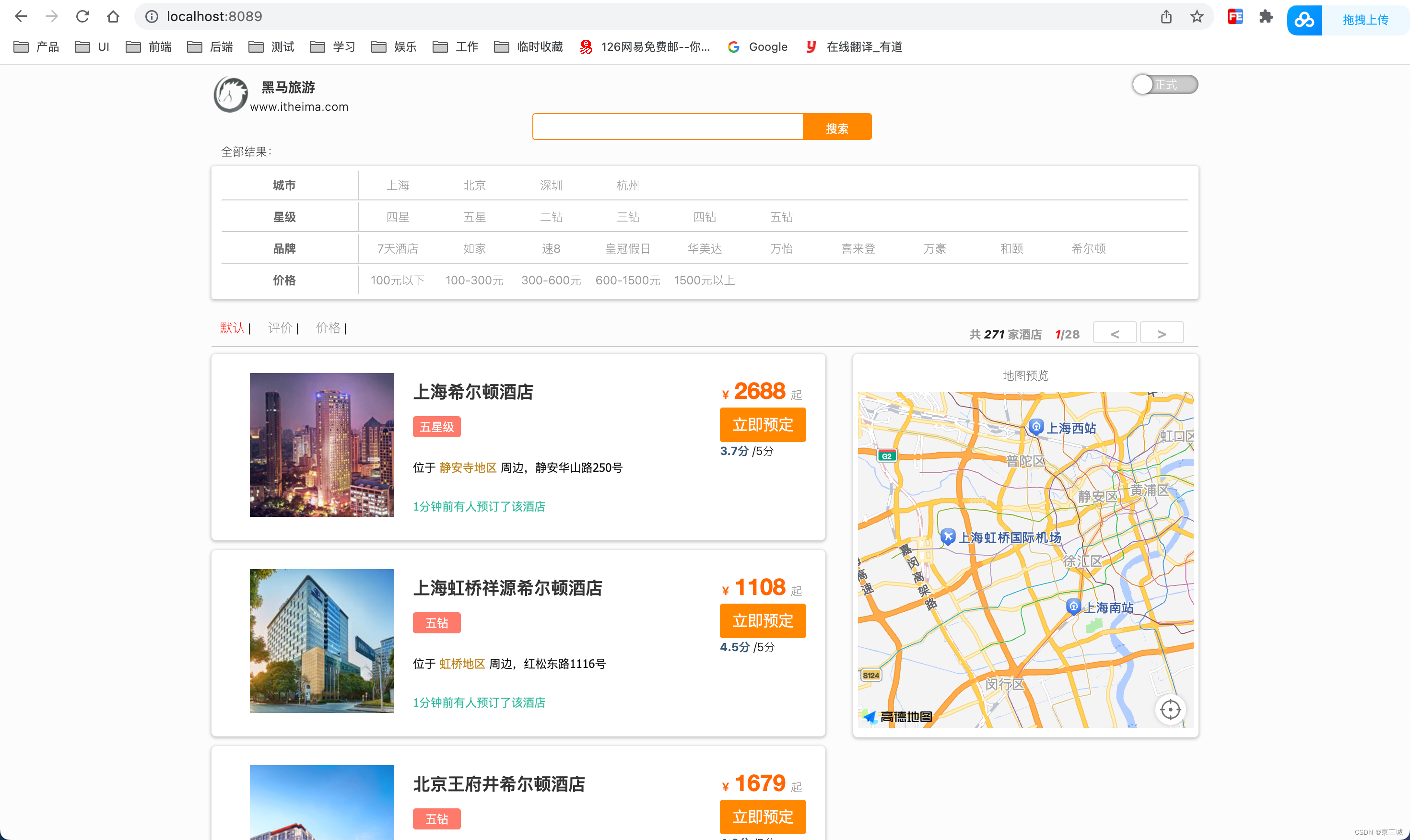Open the 前端 bookmark folder
The width and height of the screenshot is (1410, 840).
click(x=149, y=47)
